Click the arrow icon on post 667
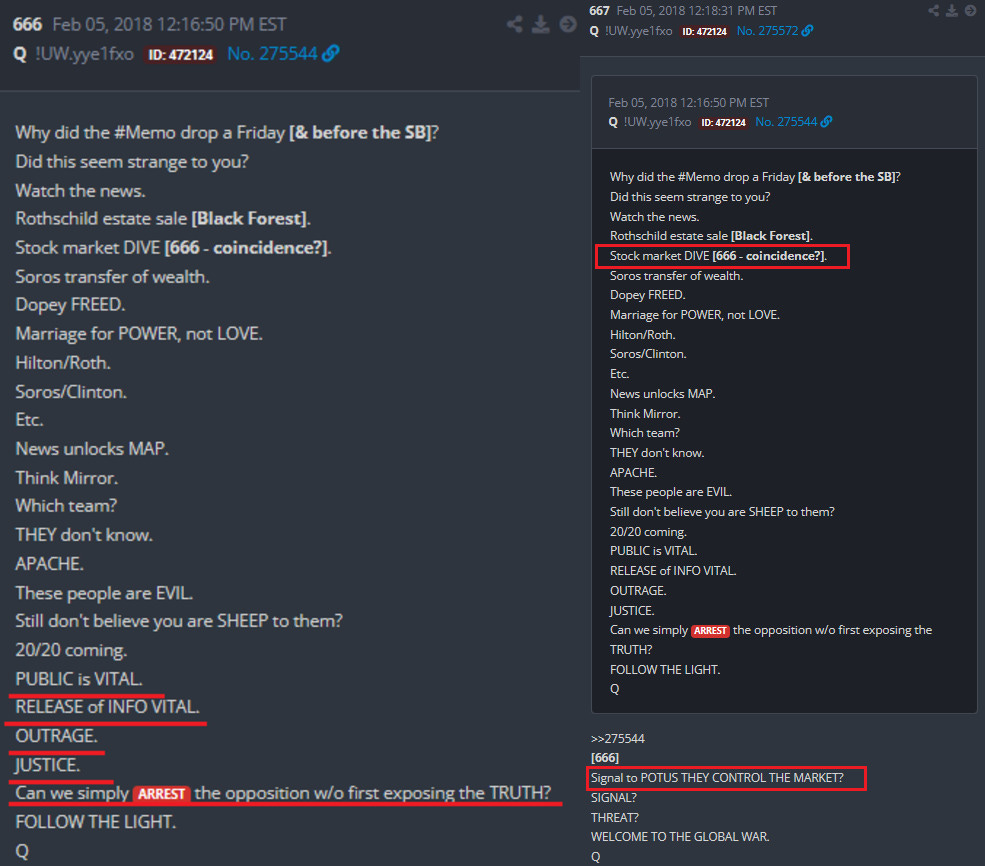Viewport: 985px width, 866px height. (x=970, y=11)
